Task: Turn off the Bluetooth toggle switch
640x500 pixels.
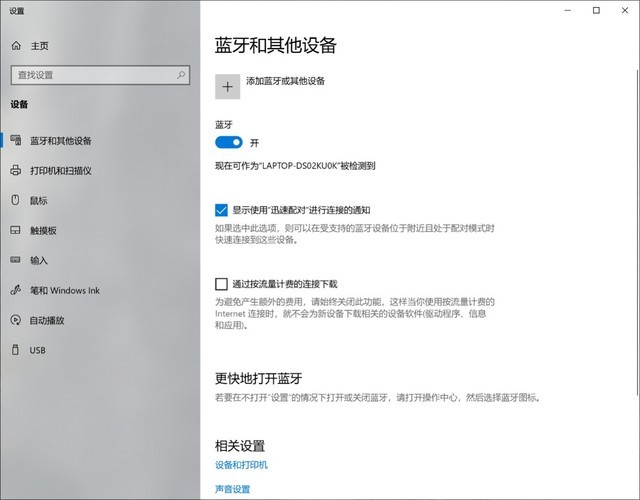Action: 229,142
